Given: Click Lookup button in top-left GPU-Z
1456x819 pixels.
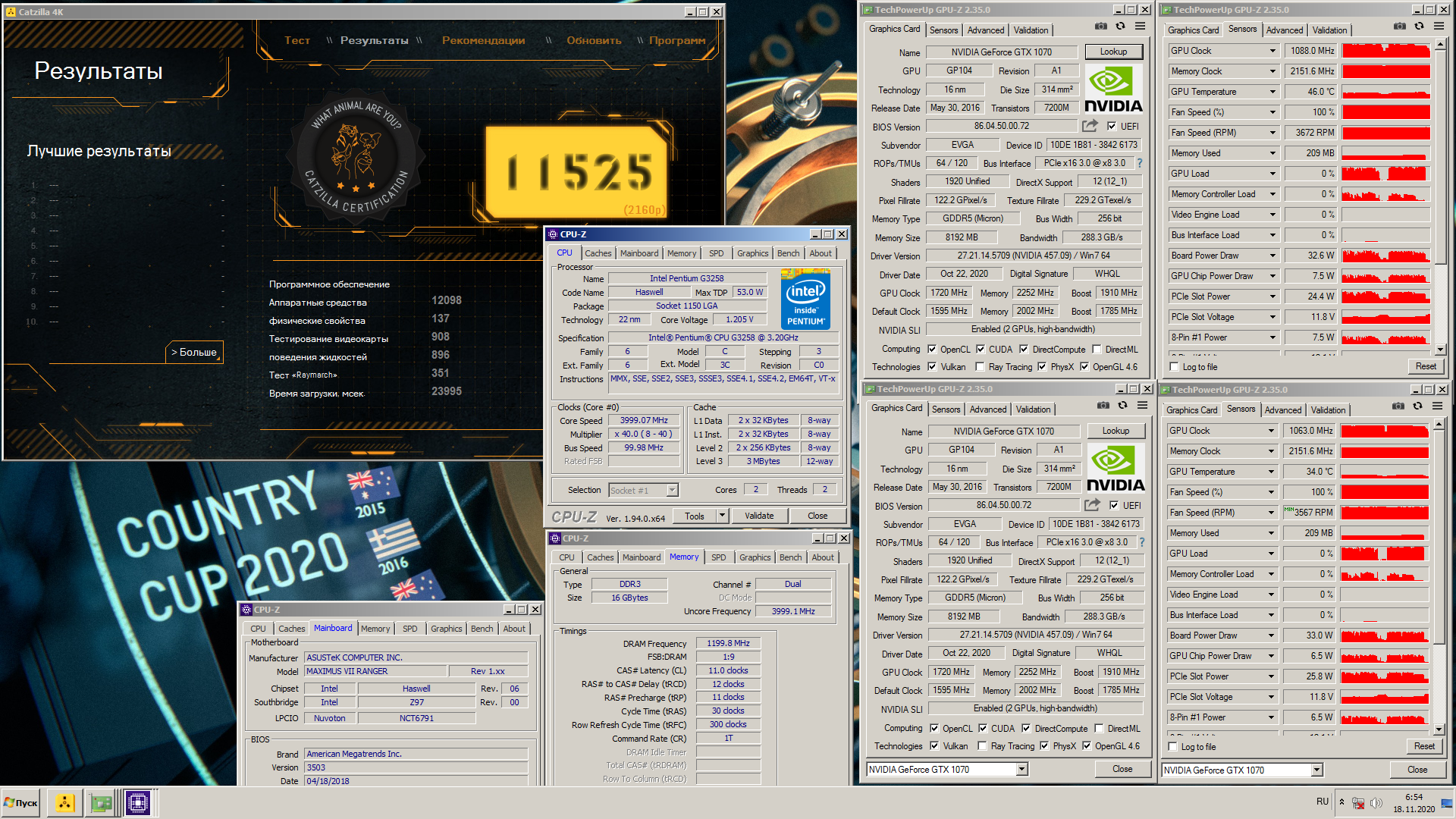Looking at the screenshot, I should (x=1113, y=52).
